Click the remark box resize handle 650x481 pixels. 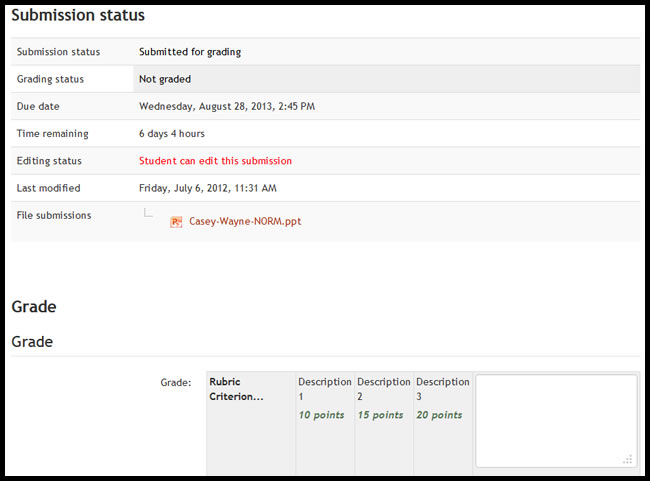point(628,459)
